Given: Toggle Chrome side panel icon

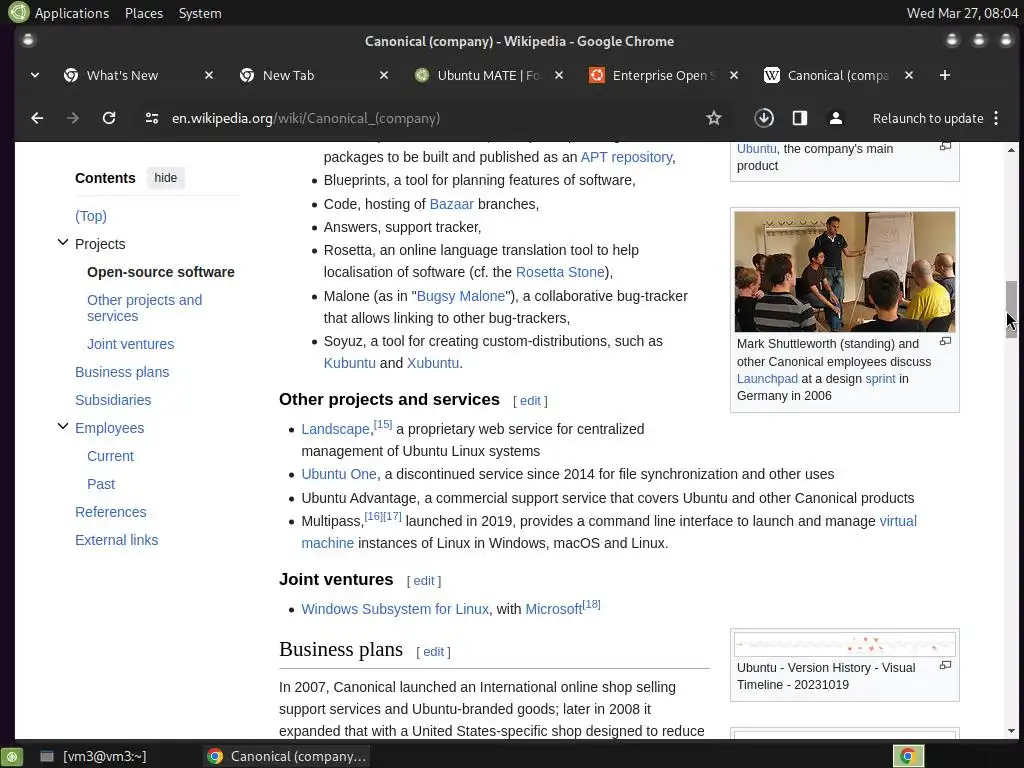Looking at the screenshot, I should tap(800, 118).
